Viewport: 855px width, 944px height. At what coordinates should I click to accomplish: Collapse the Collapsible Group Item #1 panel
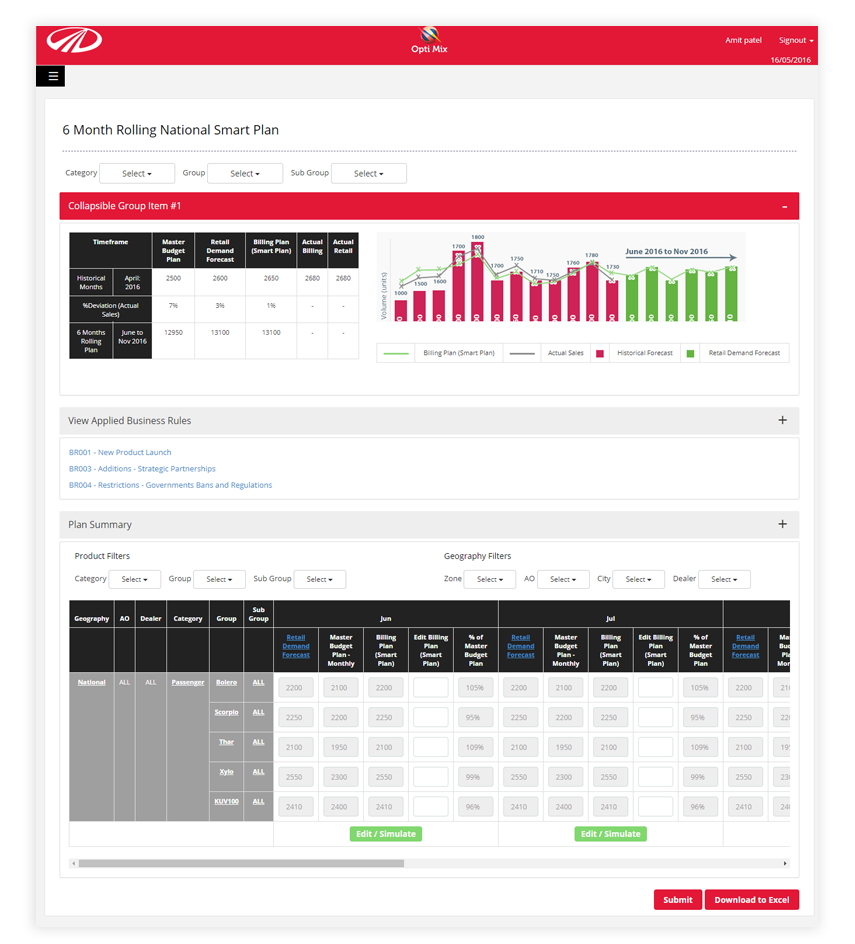(784, 206)
